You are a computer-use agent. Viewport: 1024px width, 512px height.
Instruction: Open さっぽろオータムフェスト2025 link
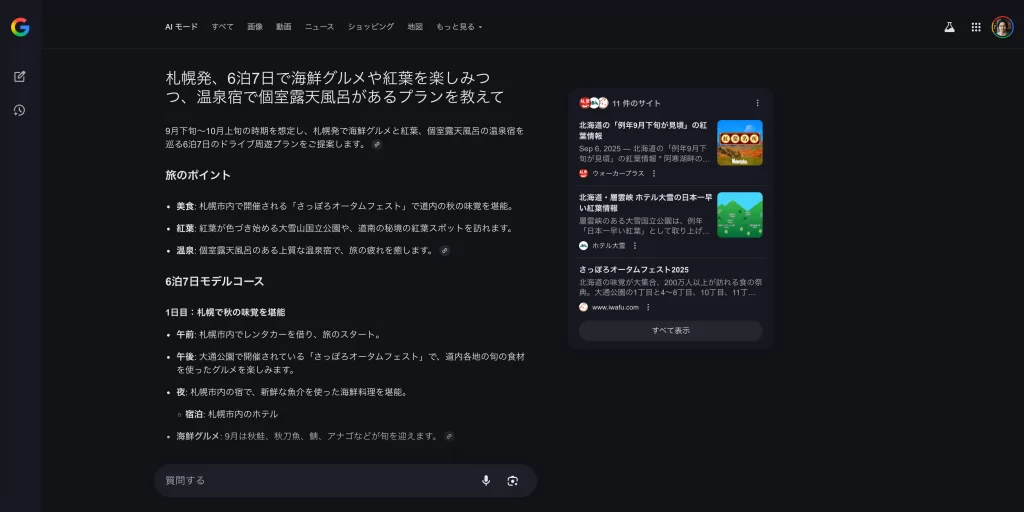point(633,270)
